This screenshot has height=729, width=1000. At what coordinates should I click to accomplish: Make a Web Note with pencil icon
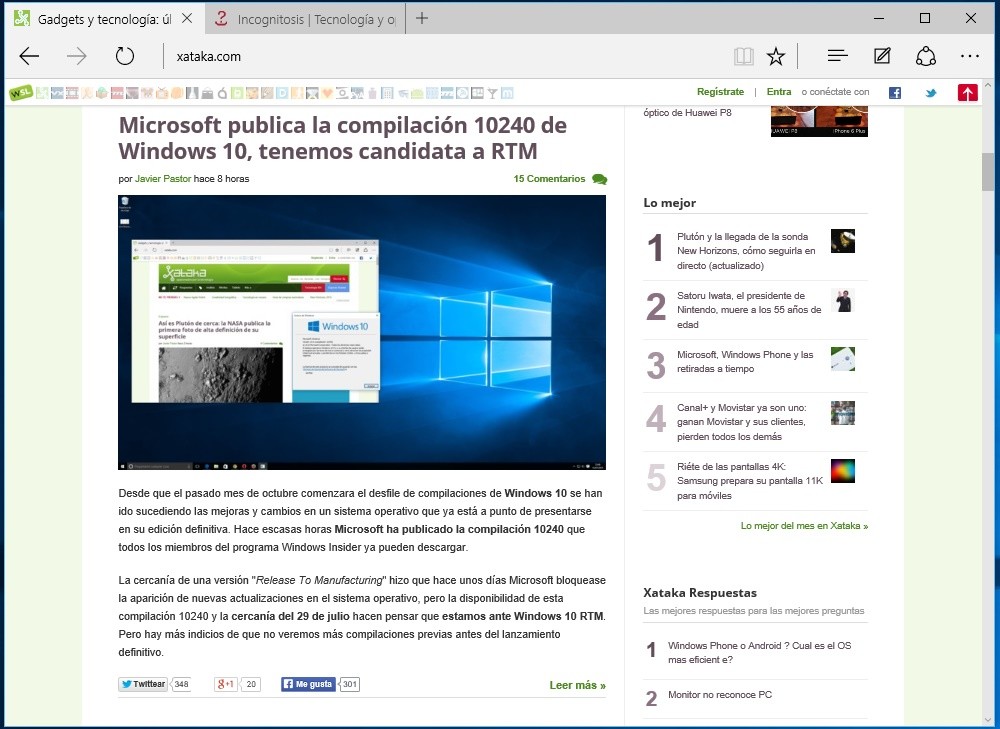(x=882, y=56)
